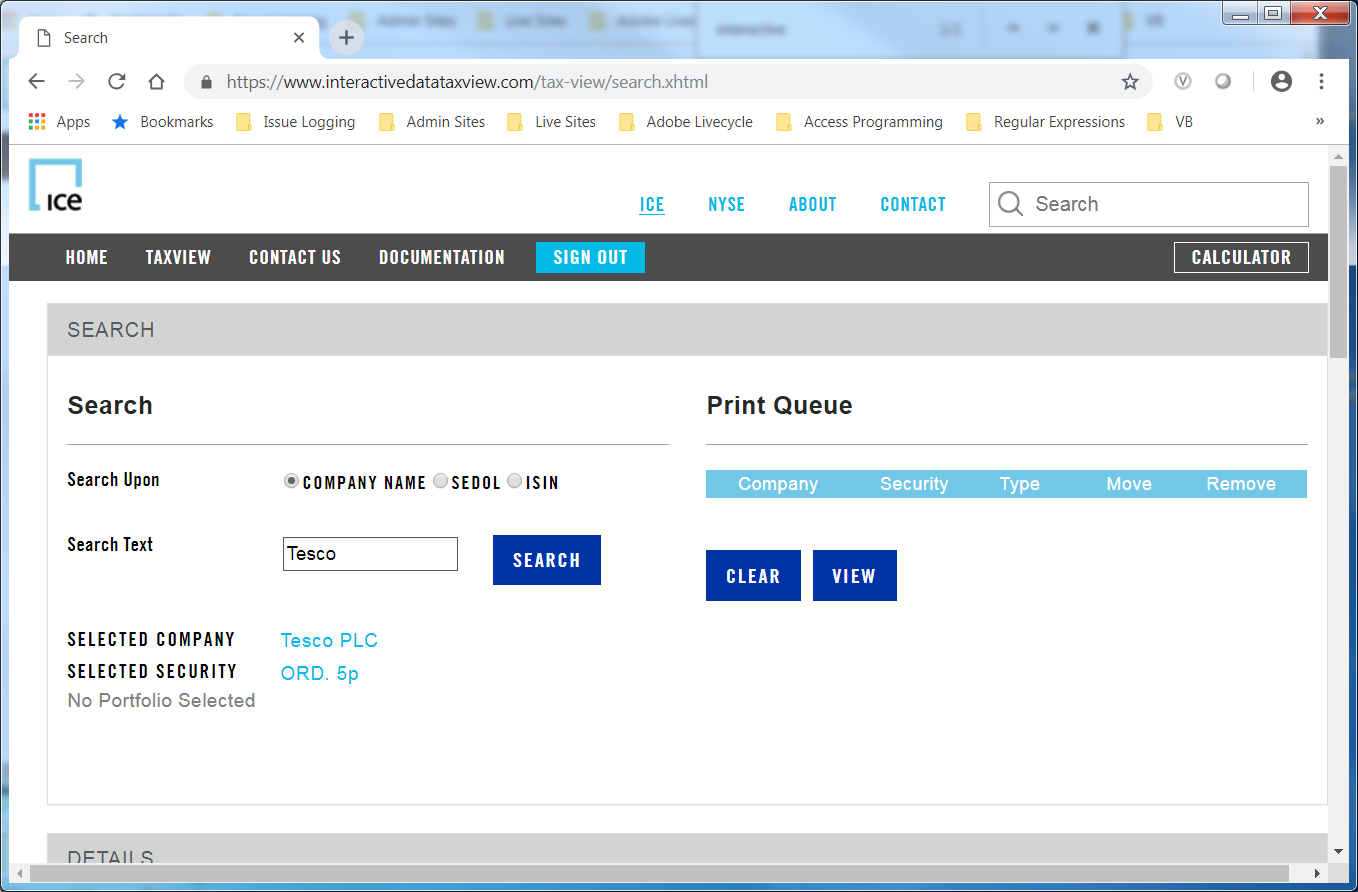Click the scroll left arrow at bottom
The image size is (1358, 892).
tap(20, 874)
